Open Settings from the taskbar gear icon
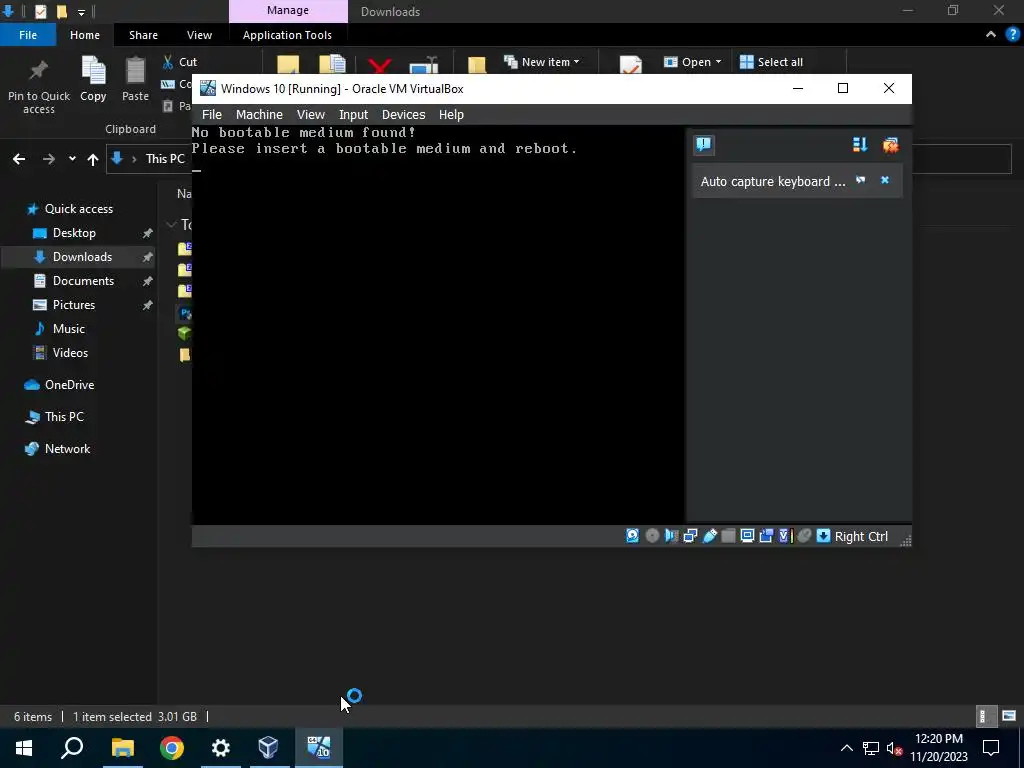1024x768 pixels. 221,748
